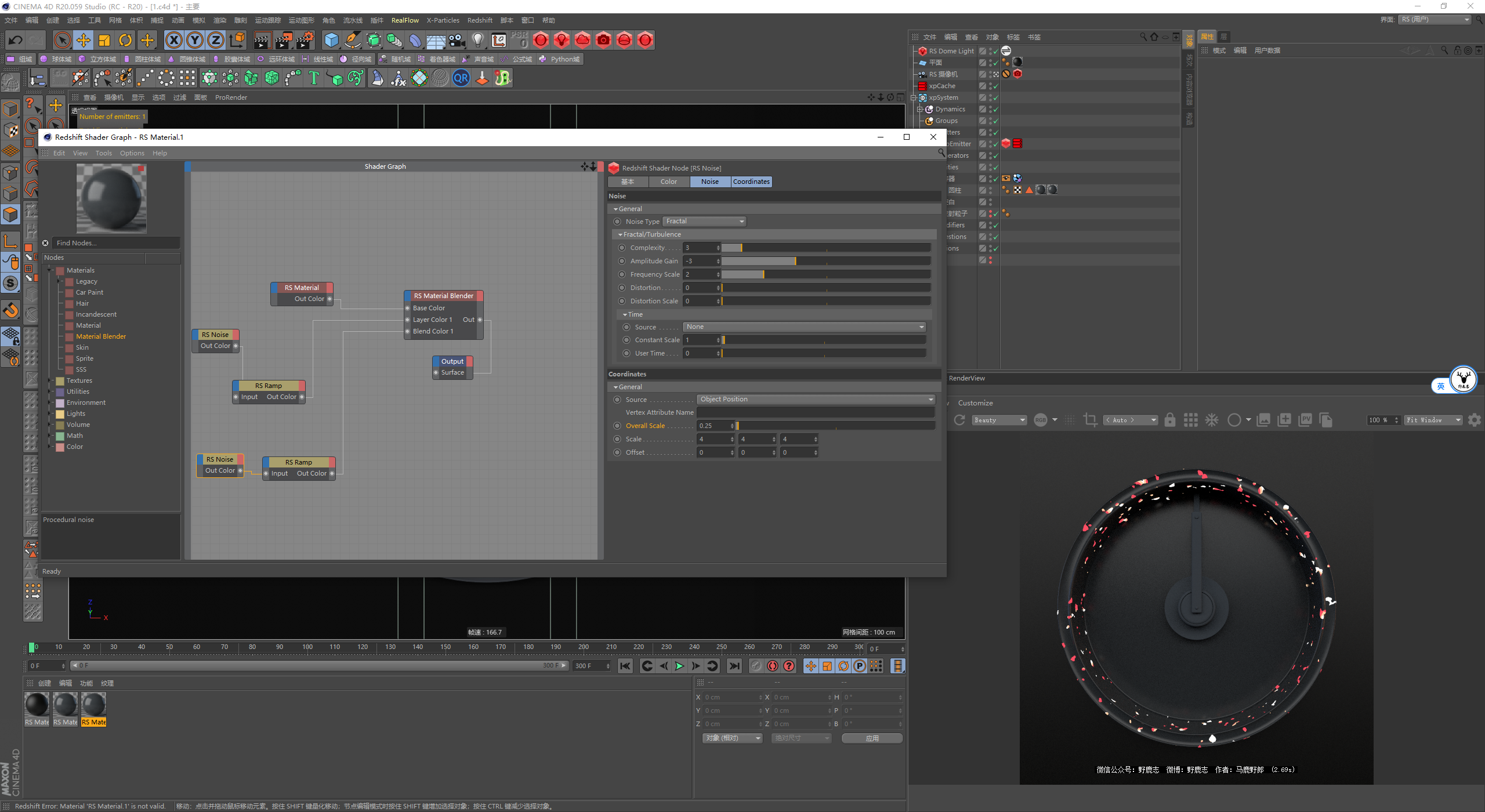Toggle the Overall Scale animation dot

click(617, 426)
